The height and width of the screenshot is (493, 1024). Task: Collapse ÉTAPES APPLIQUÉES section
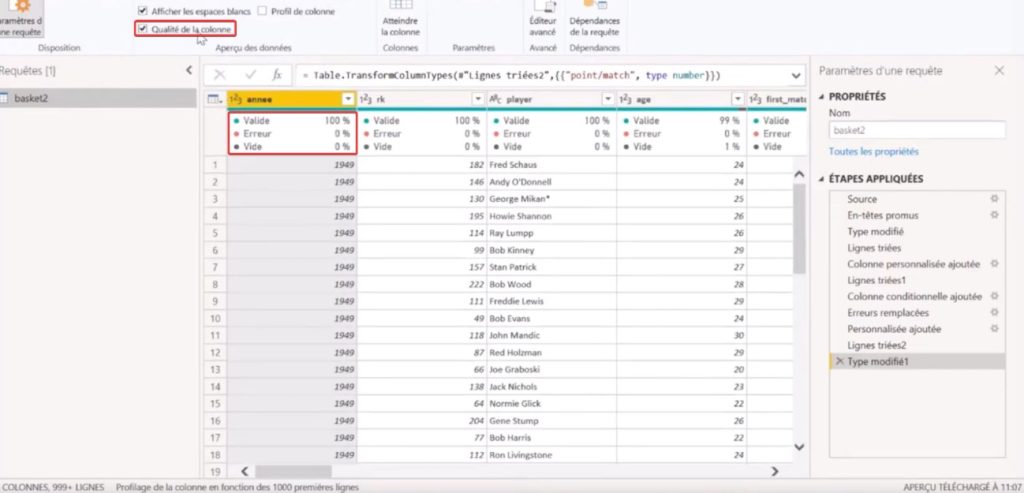click(x=822, y=179)
